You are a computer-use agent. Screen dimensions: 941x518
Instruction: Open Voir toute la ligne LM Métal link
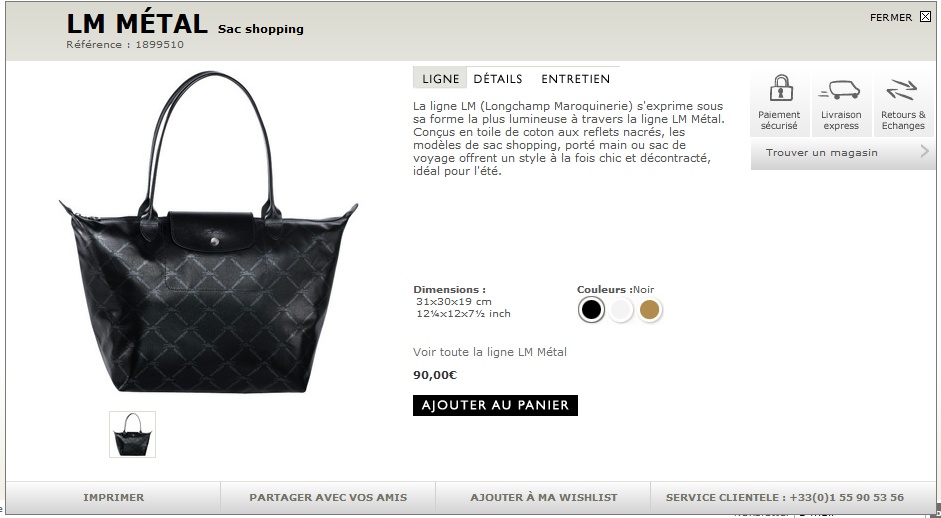490,352
